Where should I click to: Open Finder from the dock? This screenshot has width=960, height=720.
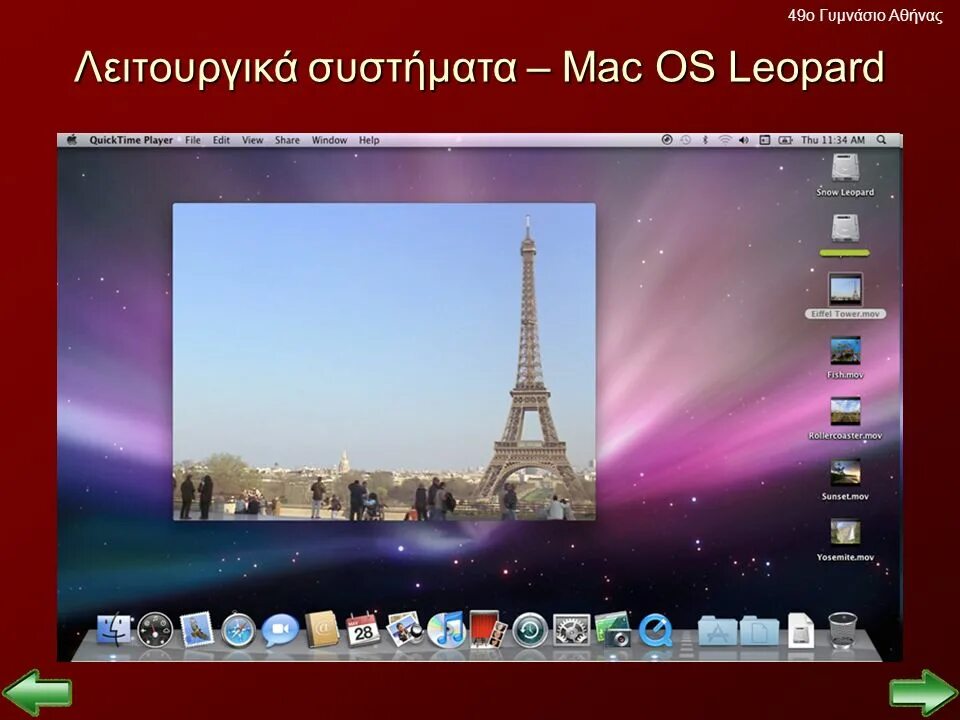[114, 630]
